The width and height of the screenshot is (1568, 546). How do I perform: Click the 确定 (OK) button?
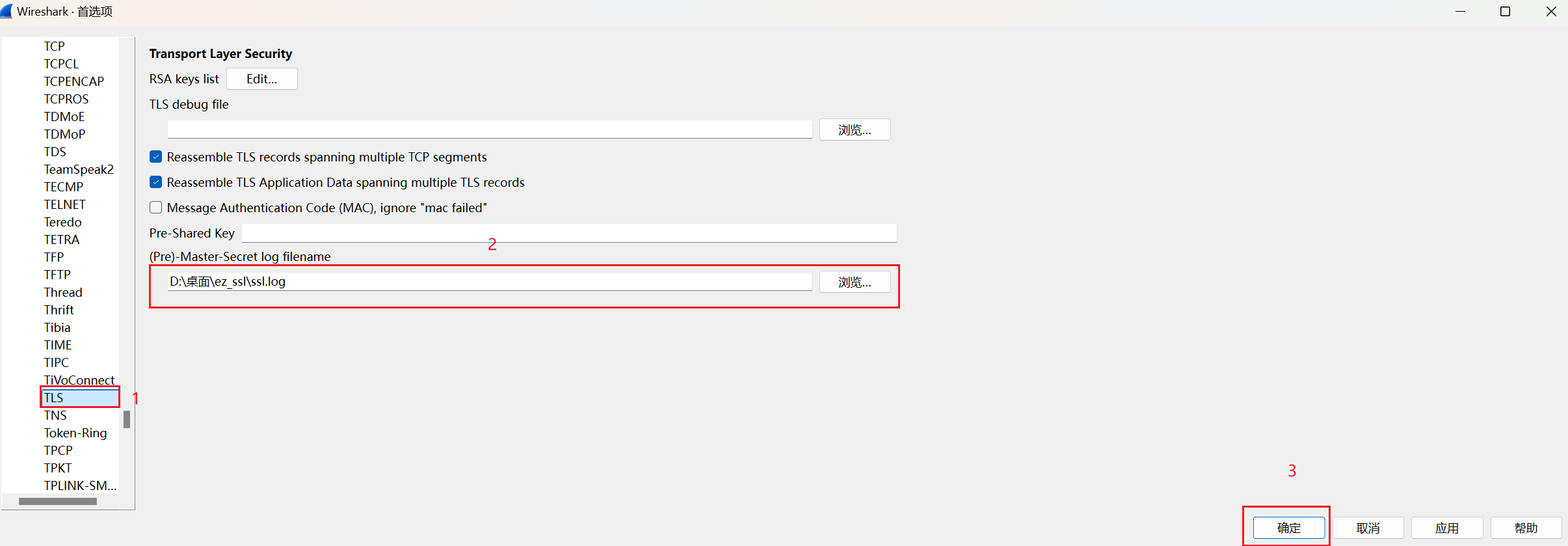pos(1288,528)
